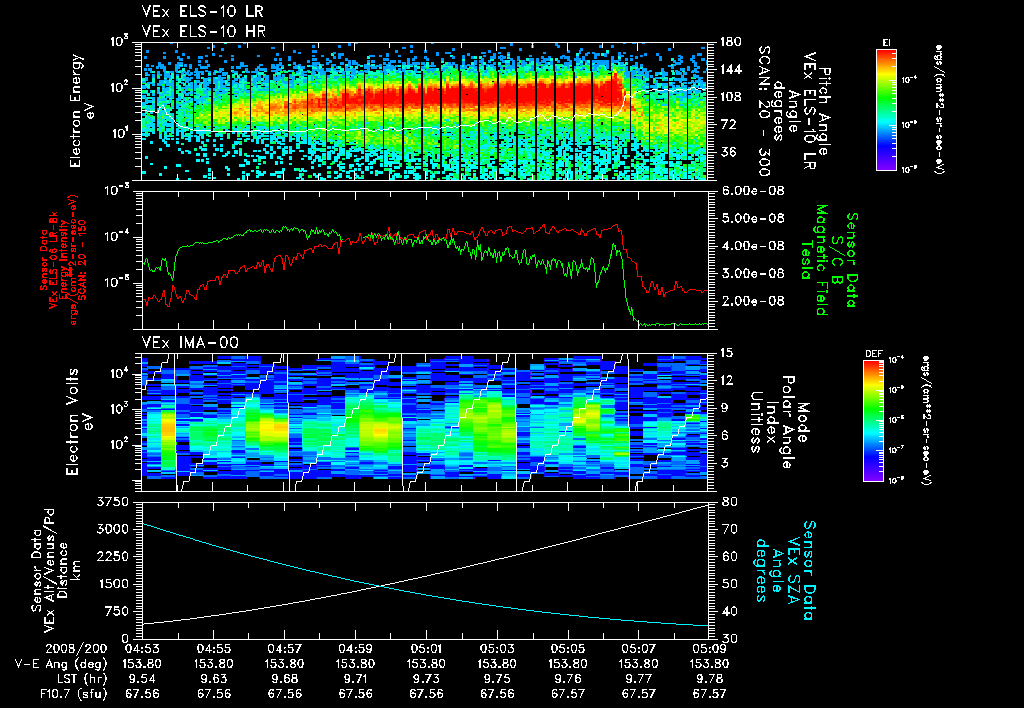The image size is (1024, 708).
Task: Click the '04:53' time axis label
Action: (142, 649)
